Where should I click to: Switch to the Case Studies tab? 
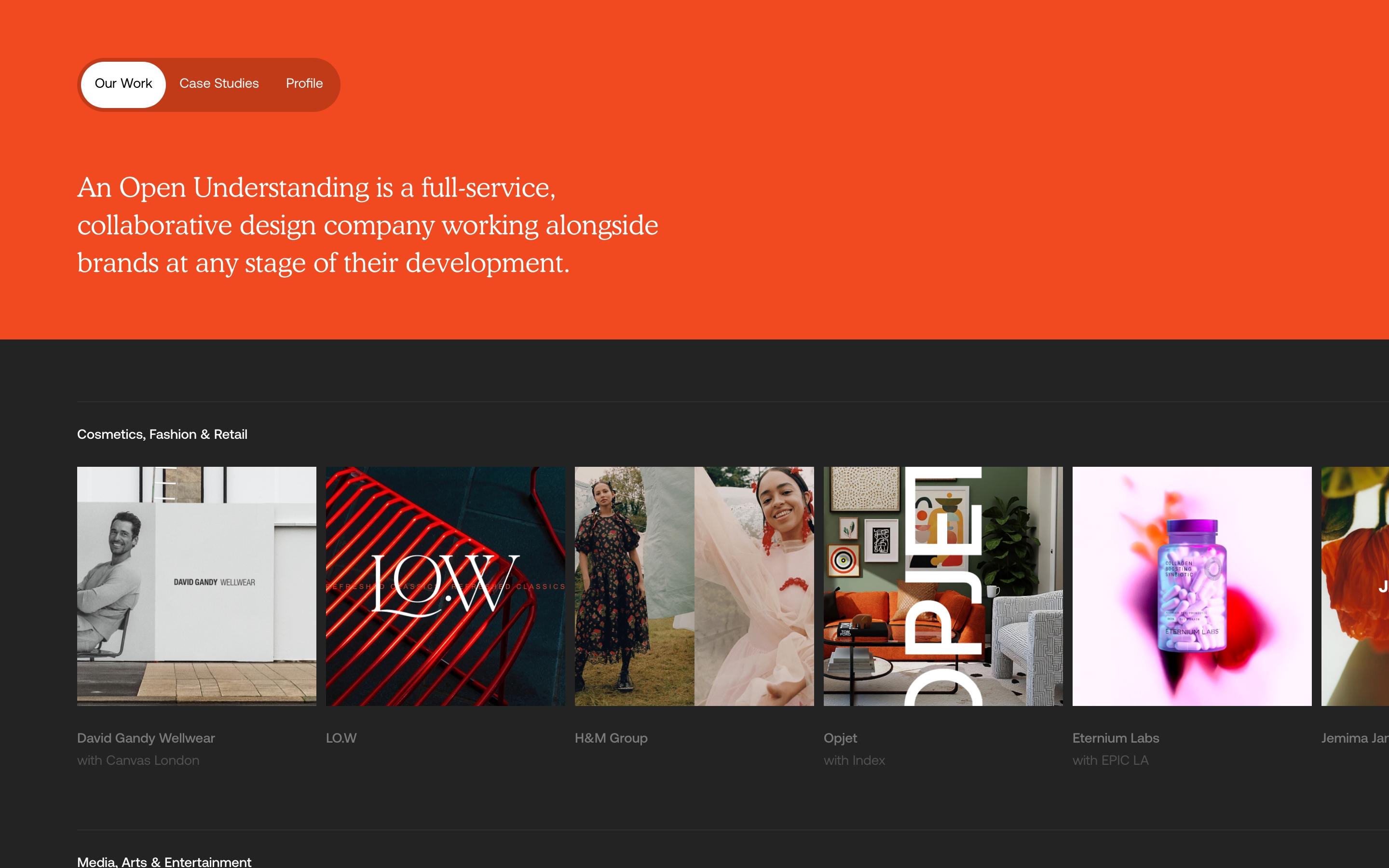click(x=218, y=84)
